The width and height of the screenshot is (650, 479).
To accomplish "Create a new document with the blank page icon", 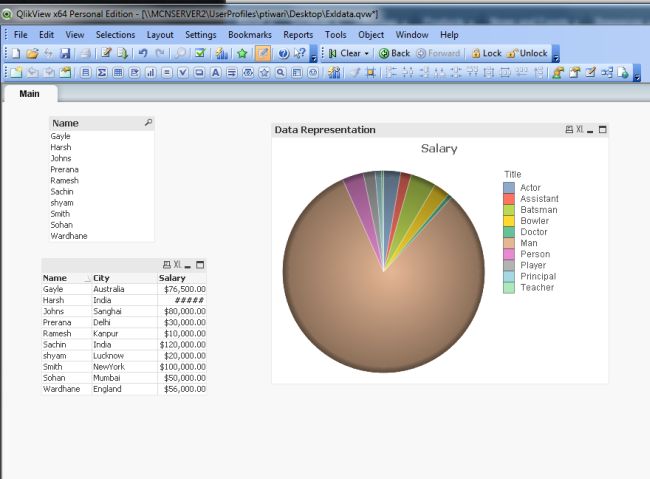I will click(15, 53).
